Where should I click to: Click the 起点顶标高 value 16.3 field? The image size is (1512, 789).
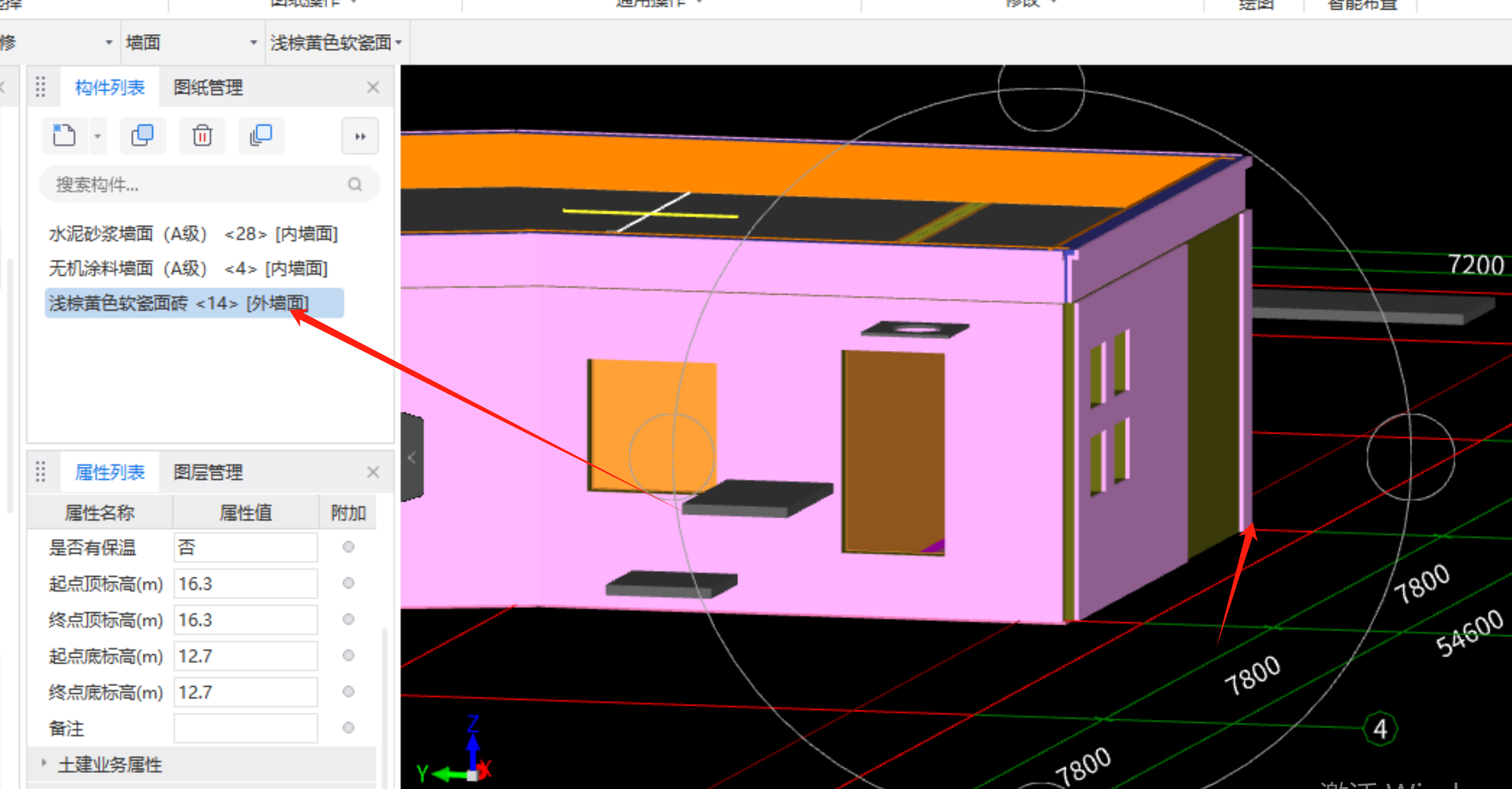pos(246,583)
